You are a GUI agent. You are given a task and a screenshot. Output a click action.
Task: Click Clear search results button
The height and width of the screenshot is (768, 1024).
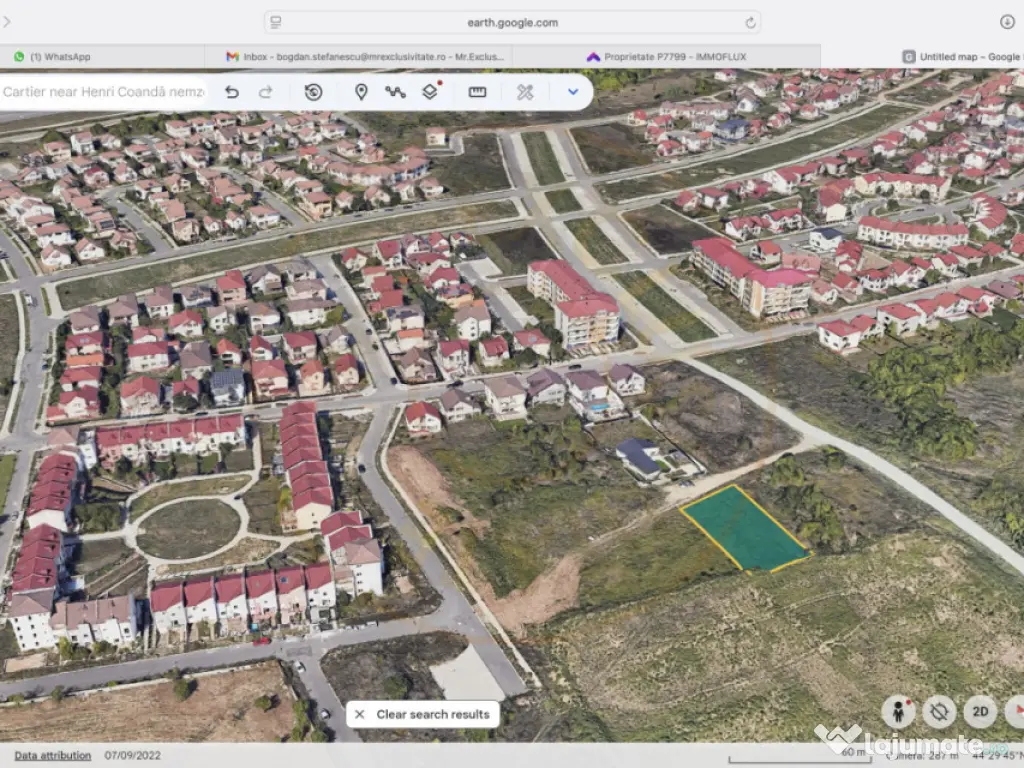(x=423, y=714)
